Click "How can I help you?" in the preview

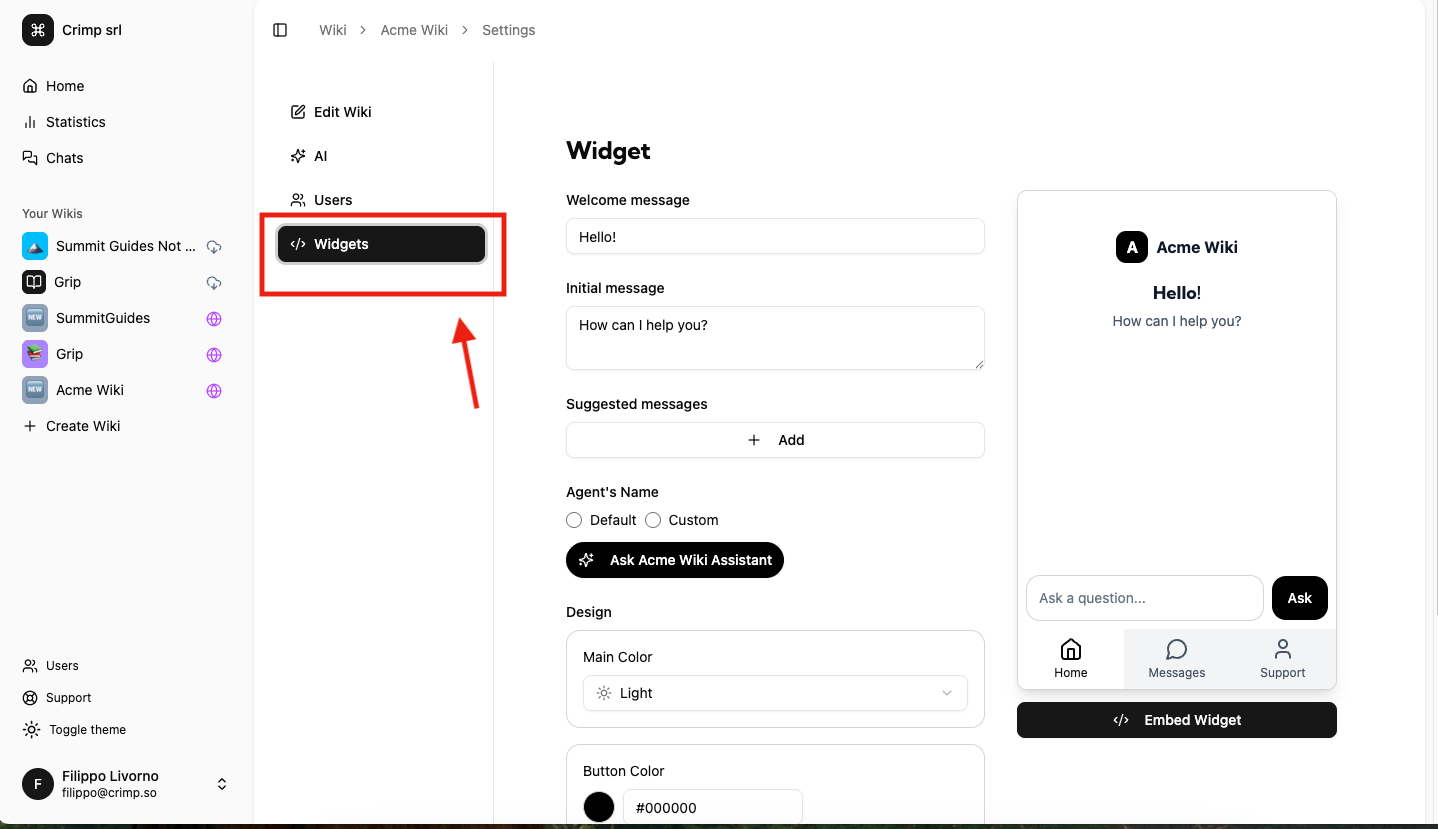1177,321
